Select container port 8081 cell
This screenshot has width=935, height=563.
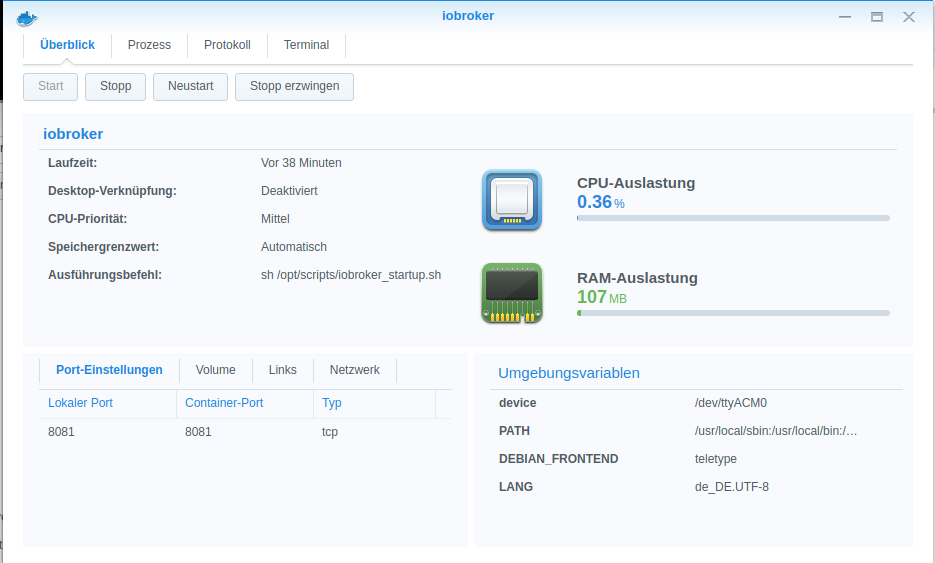(198, 432)
